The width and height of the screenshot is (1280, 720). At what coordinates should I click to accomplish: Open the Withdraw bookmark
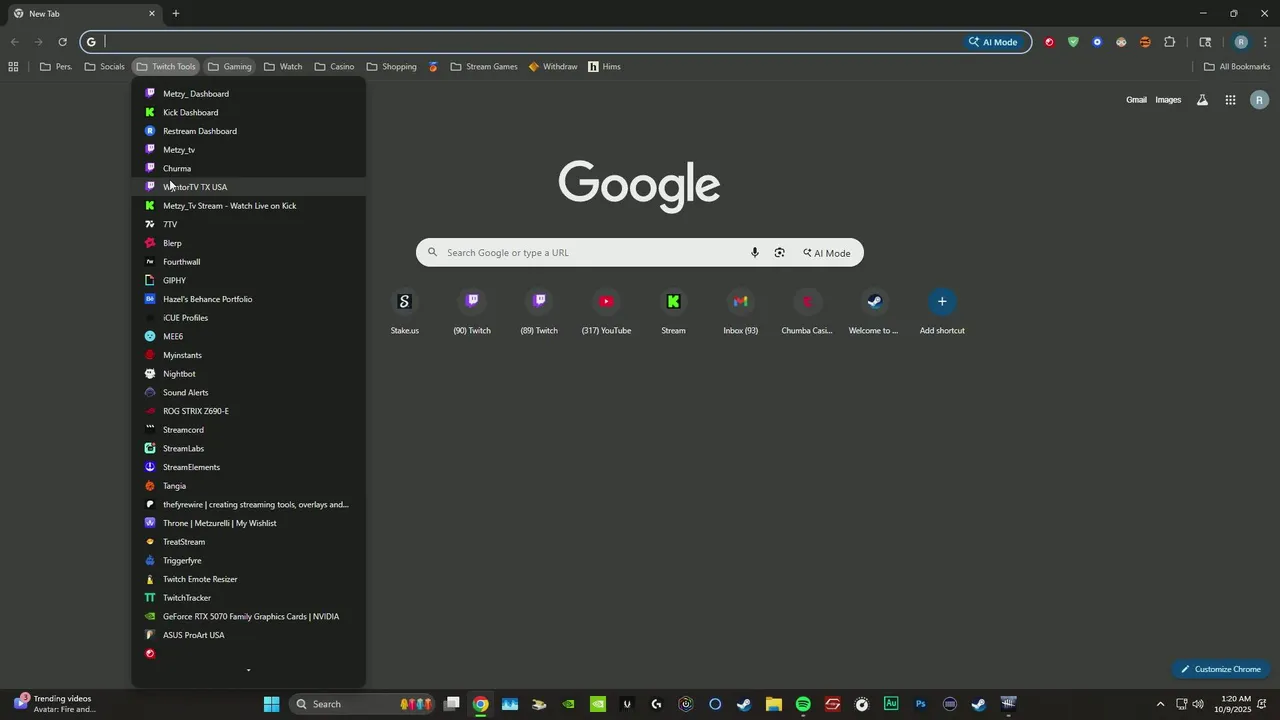tap(553, 67)
